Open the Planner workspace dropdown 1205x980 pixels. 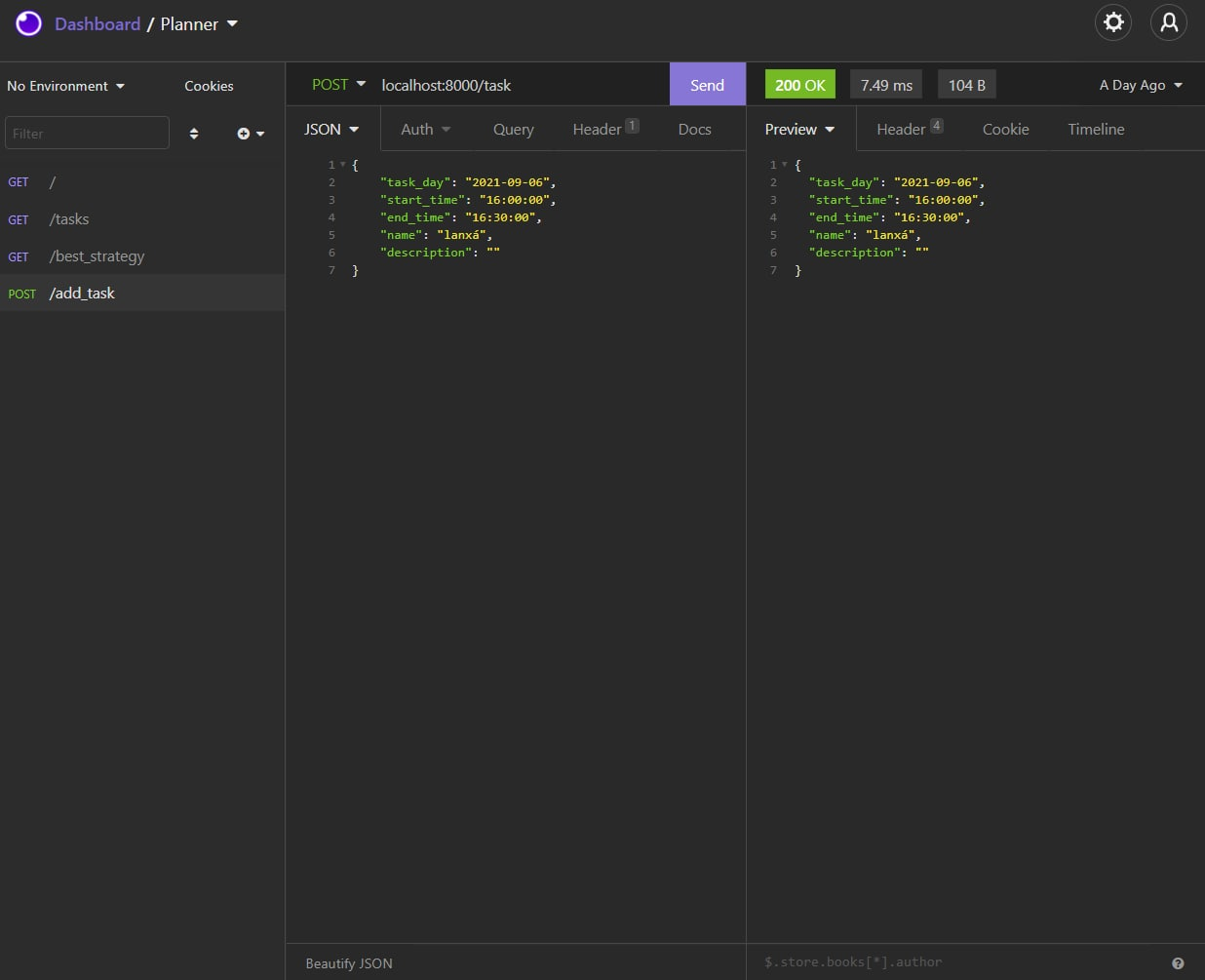198,24
